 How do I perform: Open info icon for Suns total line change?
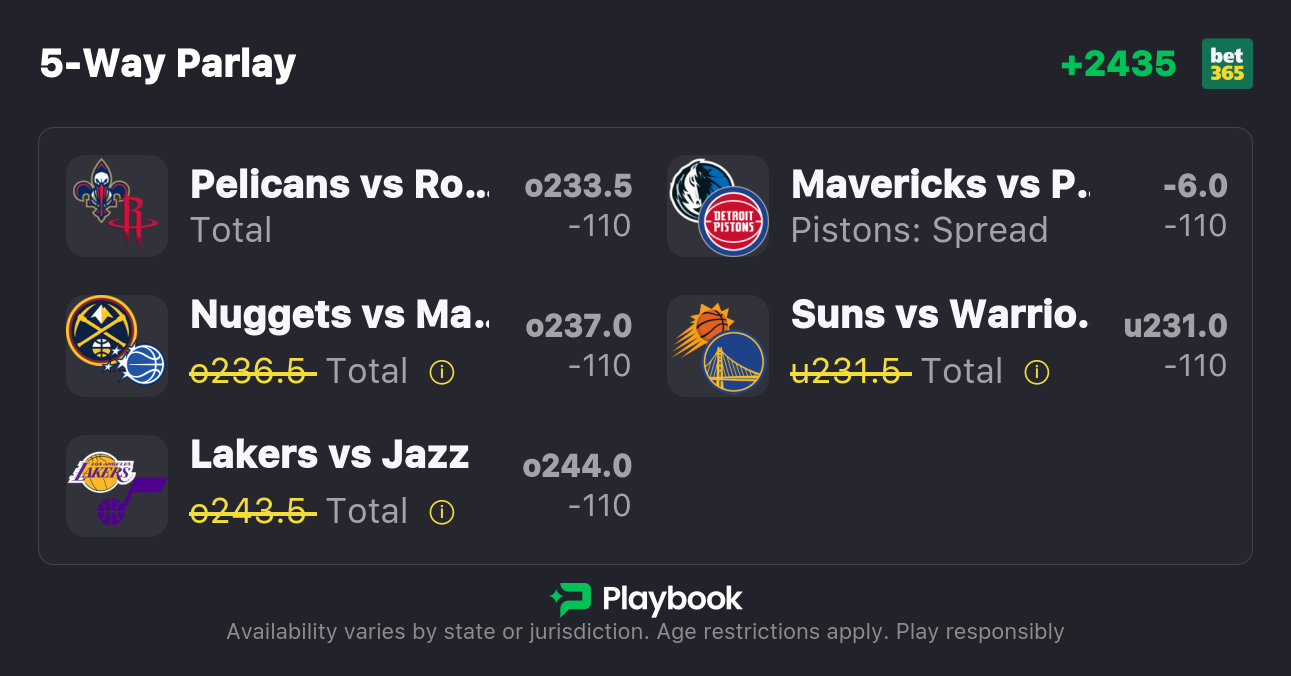(1037, 372)
